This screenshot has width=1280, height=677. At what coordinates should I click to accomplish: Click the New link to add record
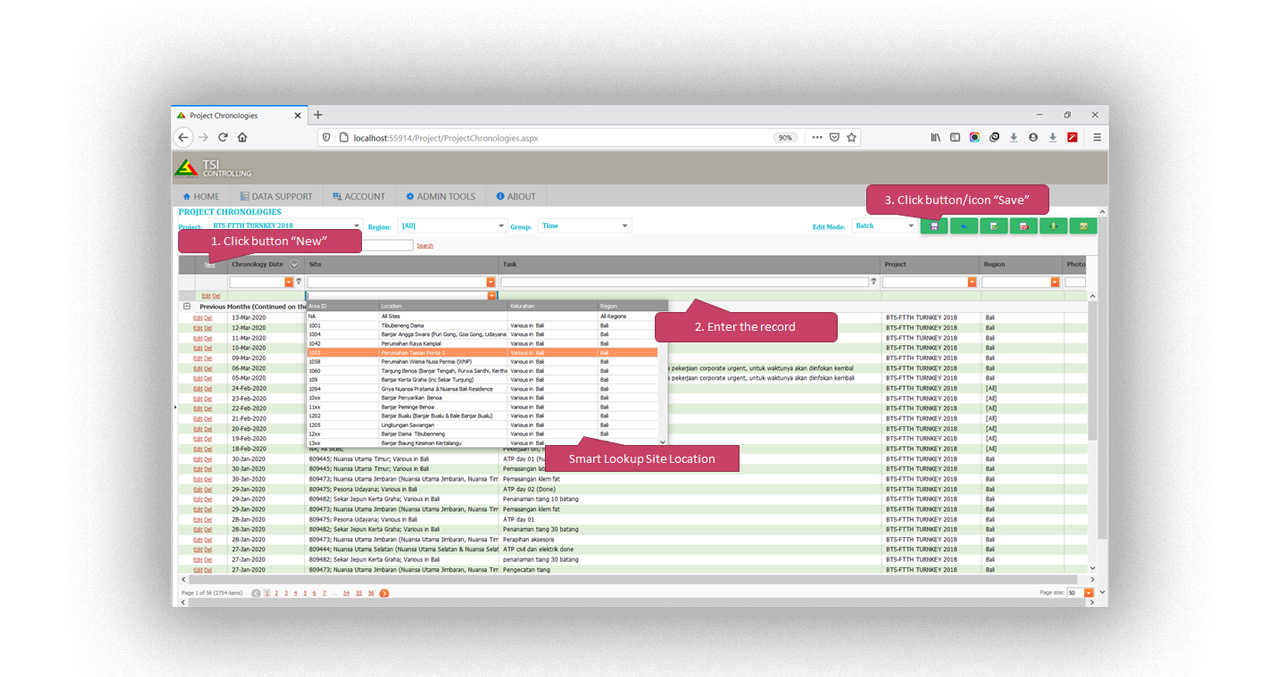208,264
